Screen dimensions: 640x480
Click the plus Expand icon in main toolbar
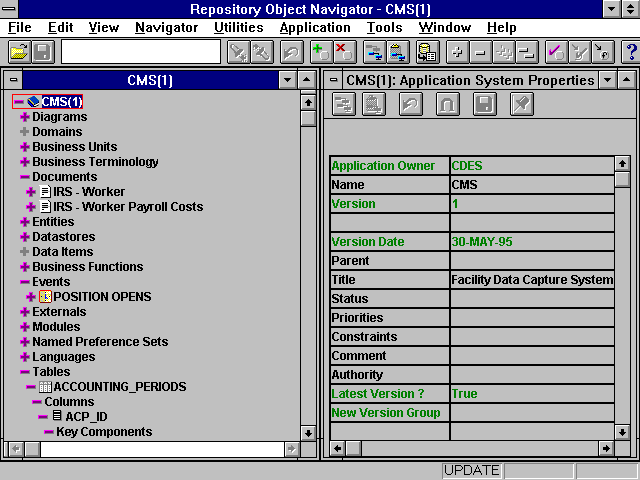459,51
